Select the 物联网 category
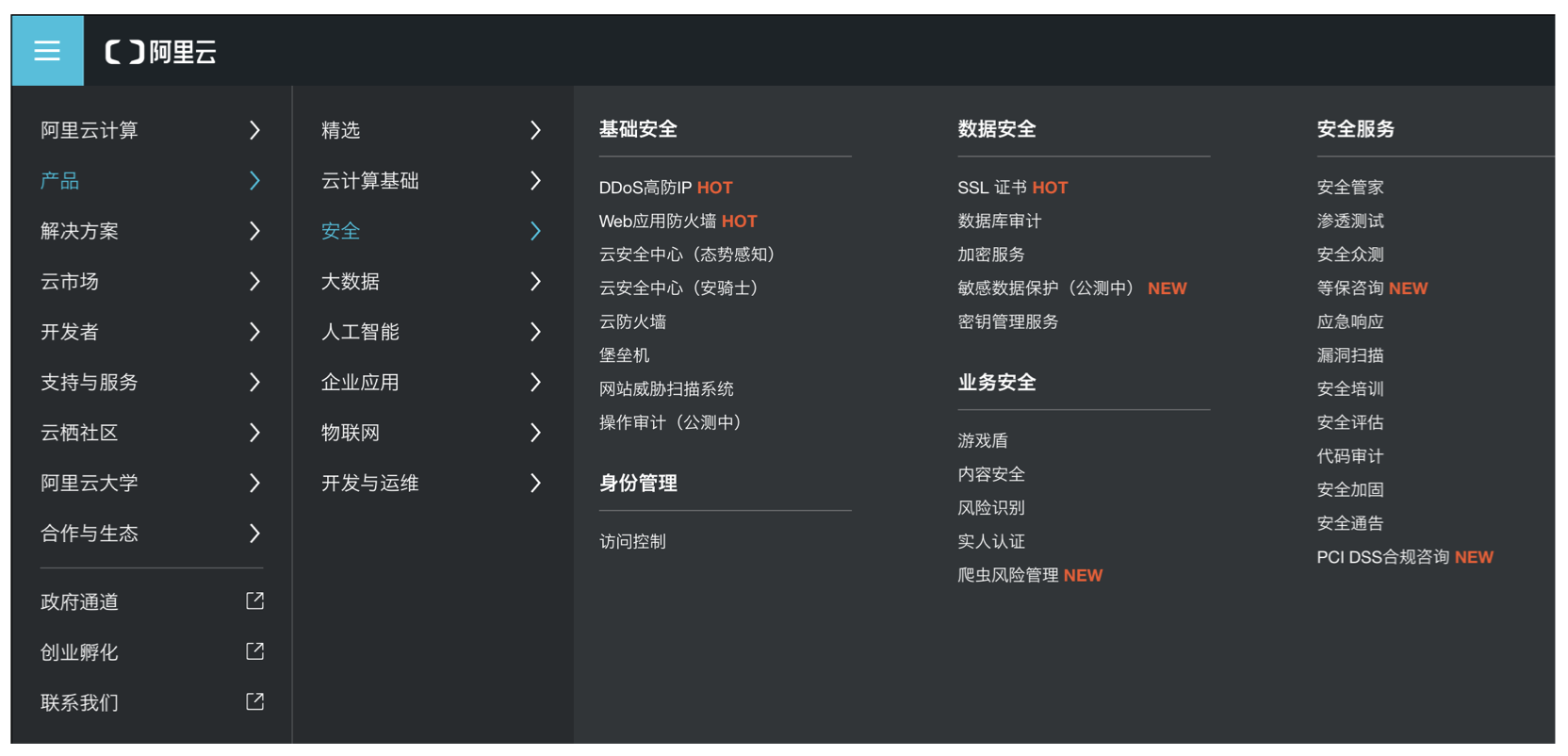The width and height of the screenshot is (1568, 756). [351, 433]
